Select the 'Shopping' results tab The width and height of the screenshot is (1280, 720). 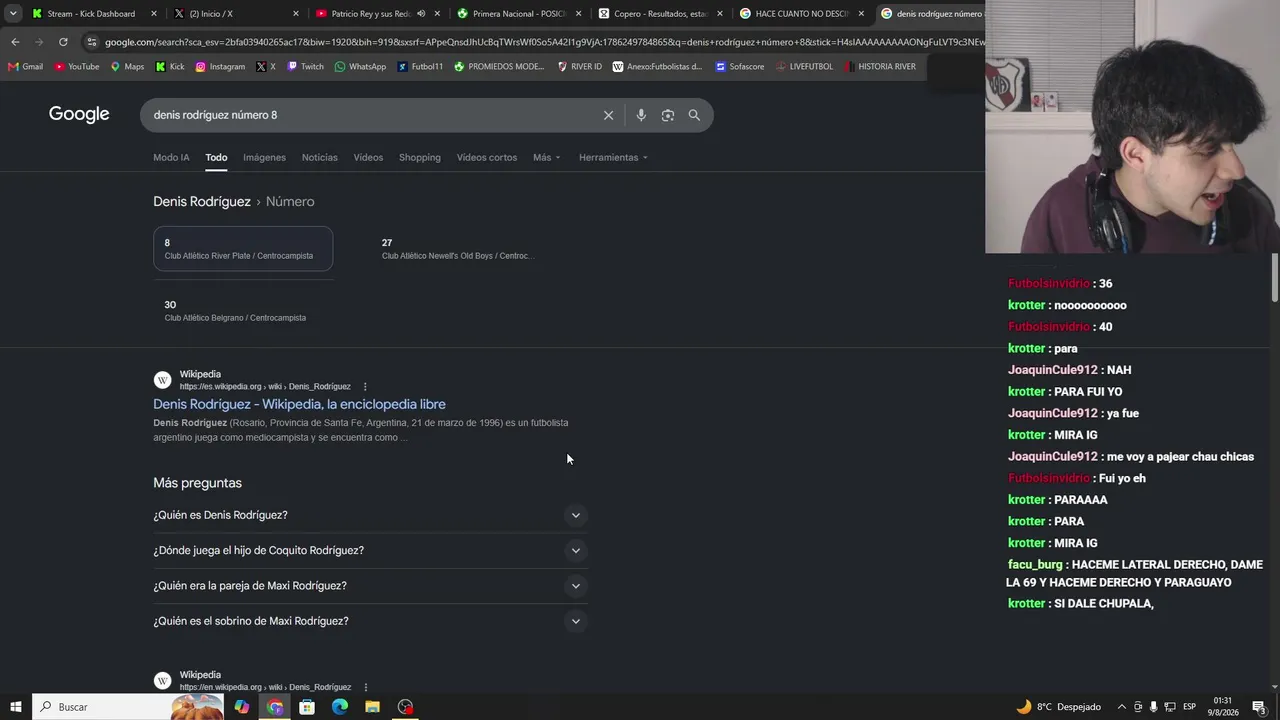[x=420, y=157]
